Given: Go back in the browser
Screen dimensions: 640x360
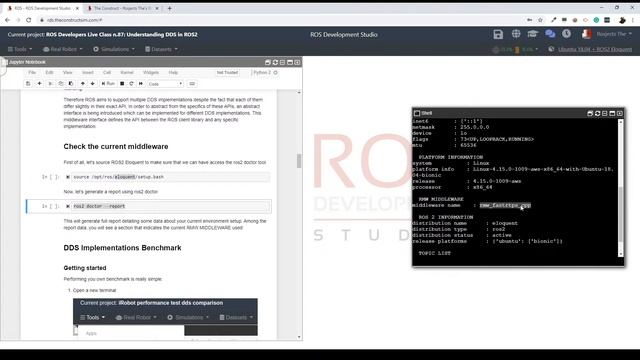Looking at the screenshot, I should 7,20.
